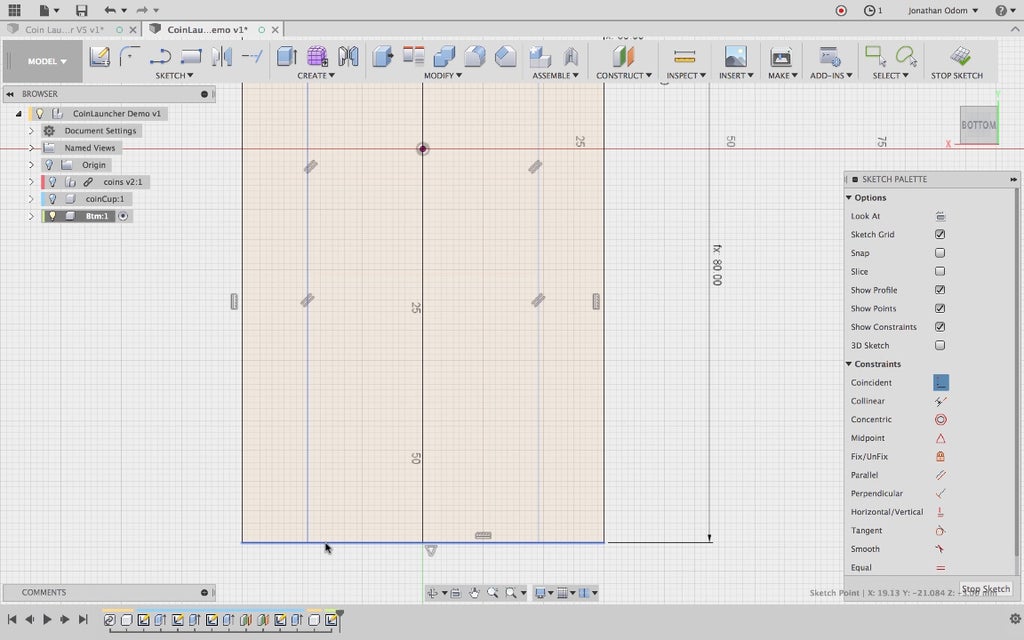Enable the Snap checkbox
The width and height of the screenshot is (1024, 640).
coord(940,253)
